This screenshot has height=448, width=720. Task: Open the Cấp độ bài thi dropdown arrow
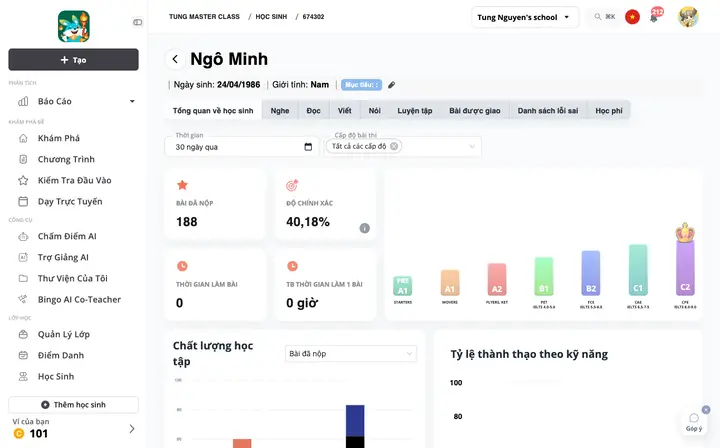[472, 146]
